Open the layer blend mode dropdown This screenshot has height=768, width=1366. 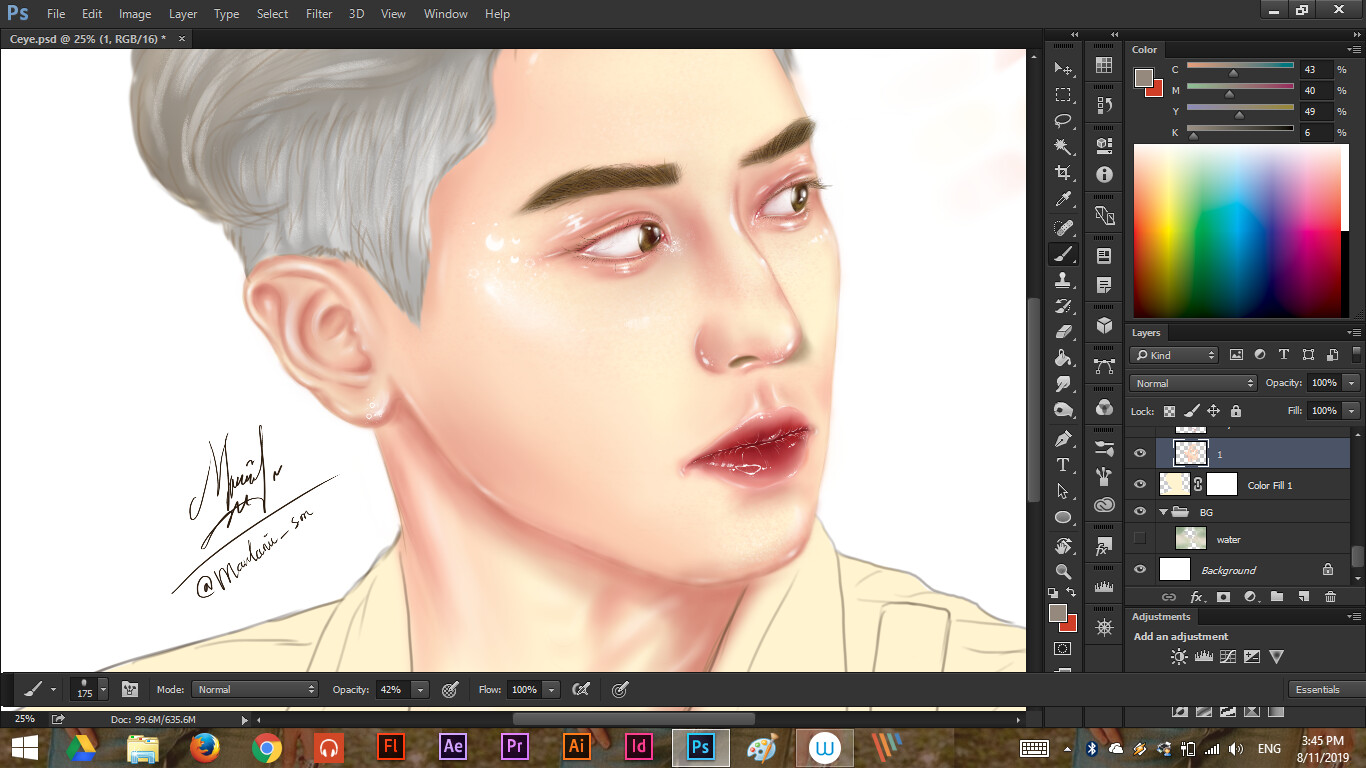[1192, 383]
